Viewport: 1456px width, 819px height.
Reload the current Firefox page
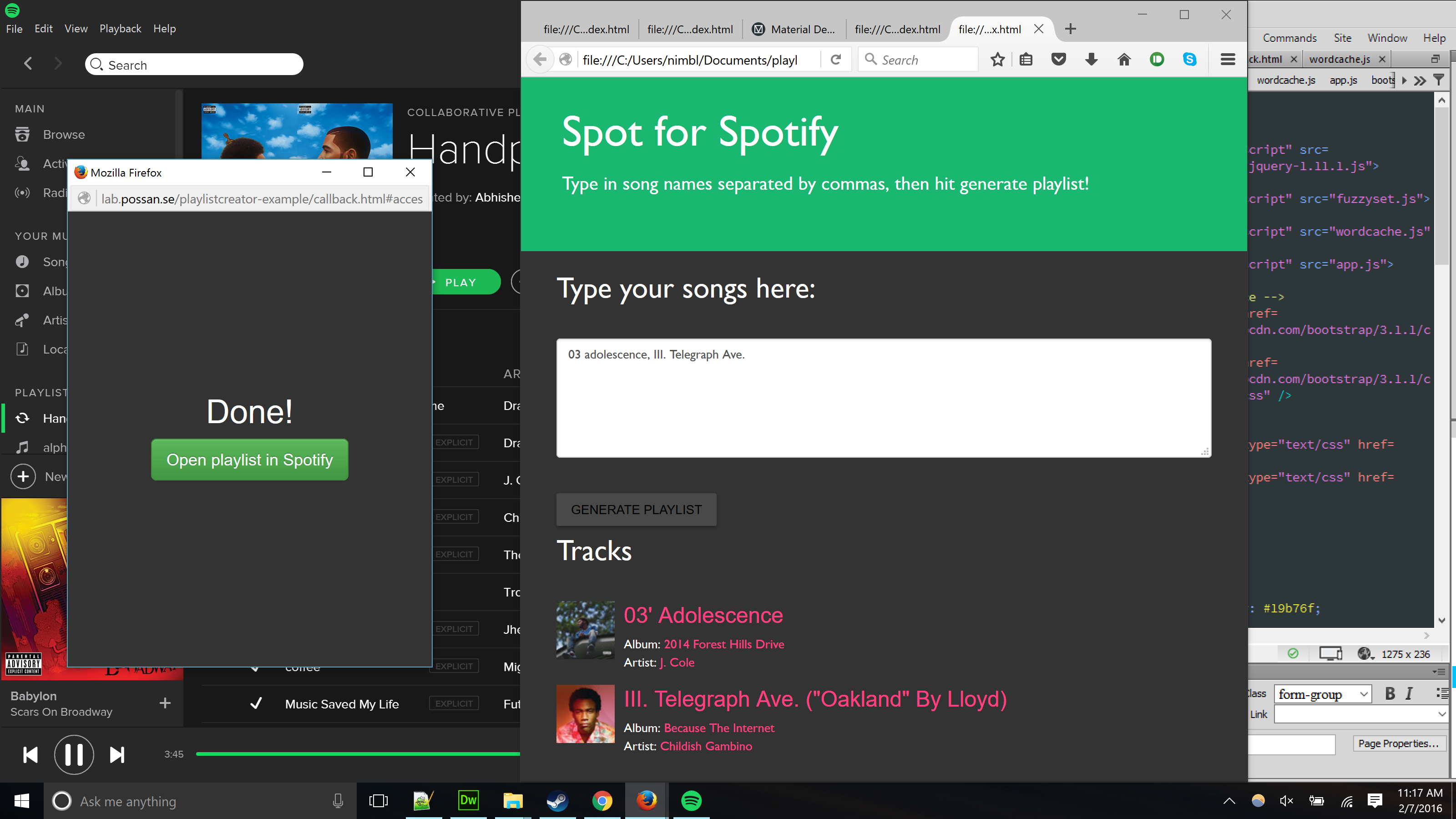[836, 59]
